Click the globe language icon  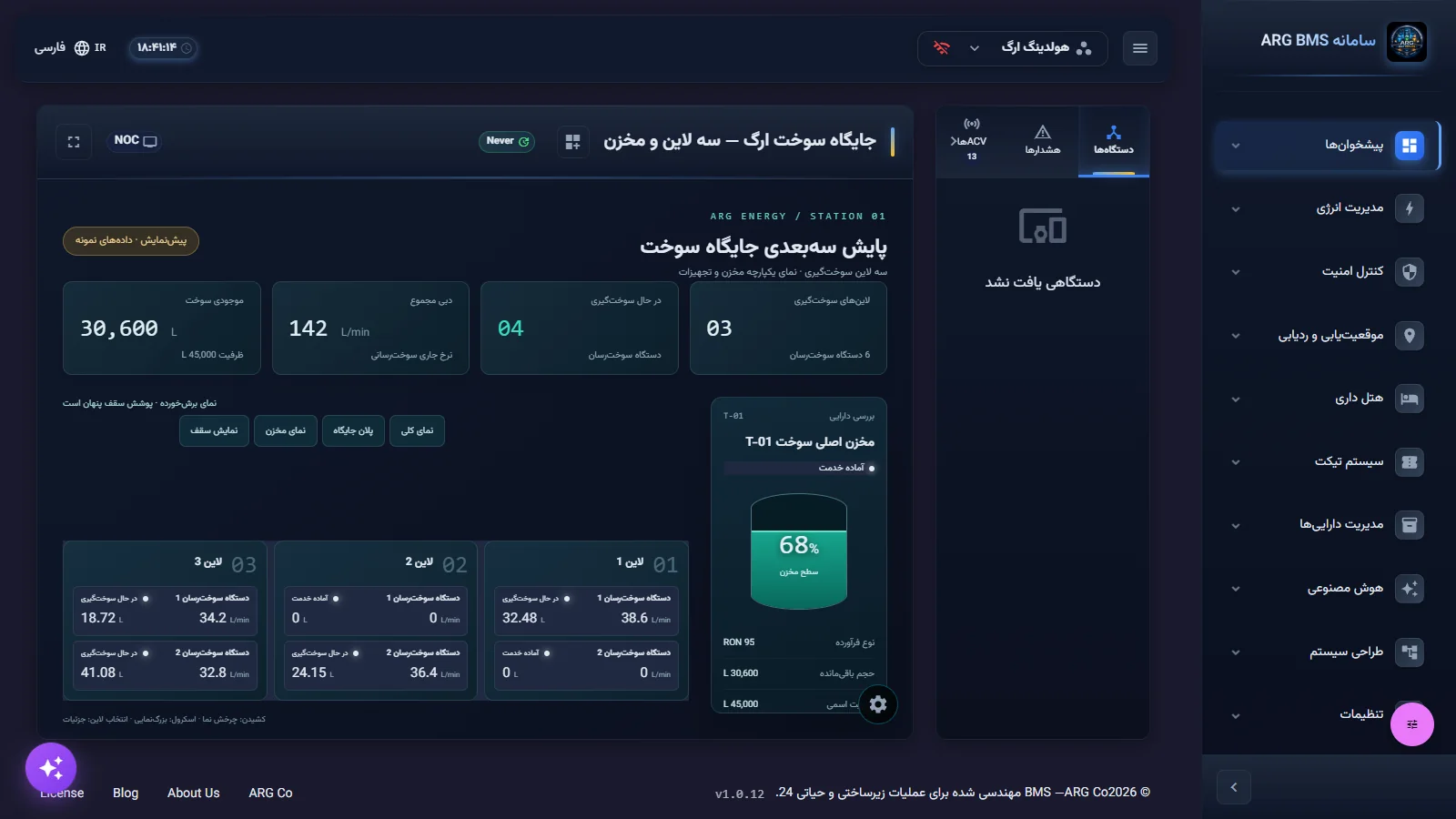click(82, 48)
